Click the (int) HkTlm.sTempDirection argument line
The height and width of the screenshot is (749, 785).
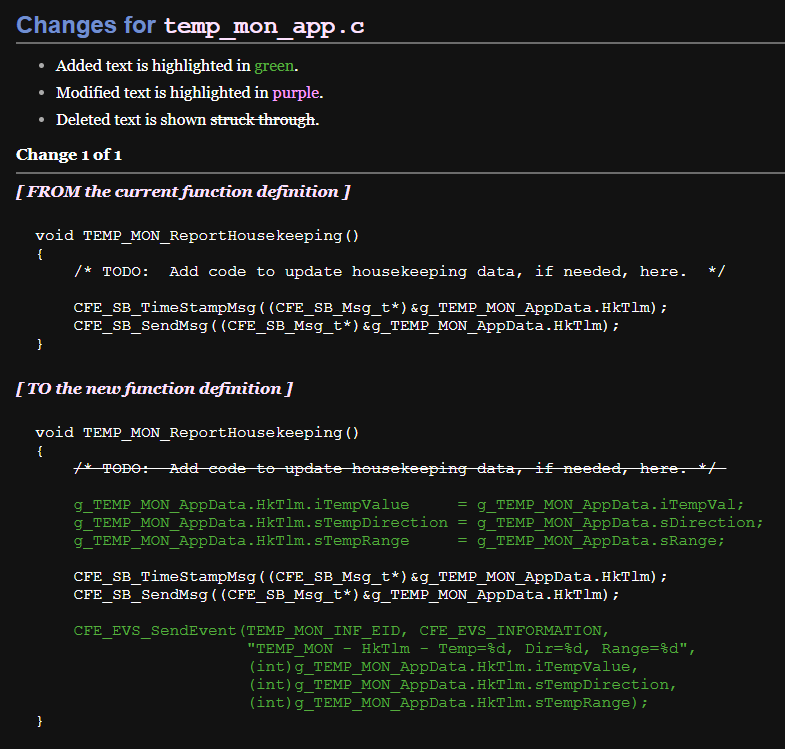462,685
